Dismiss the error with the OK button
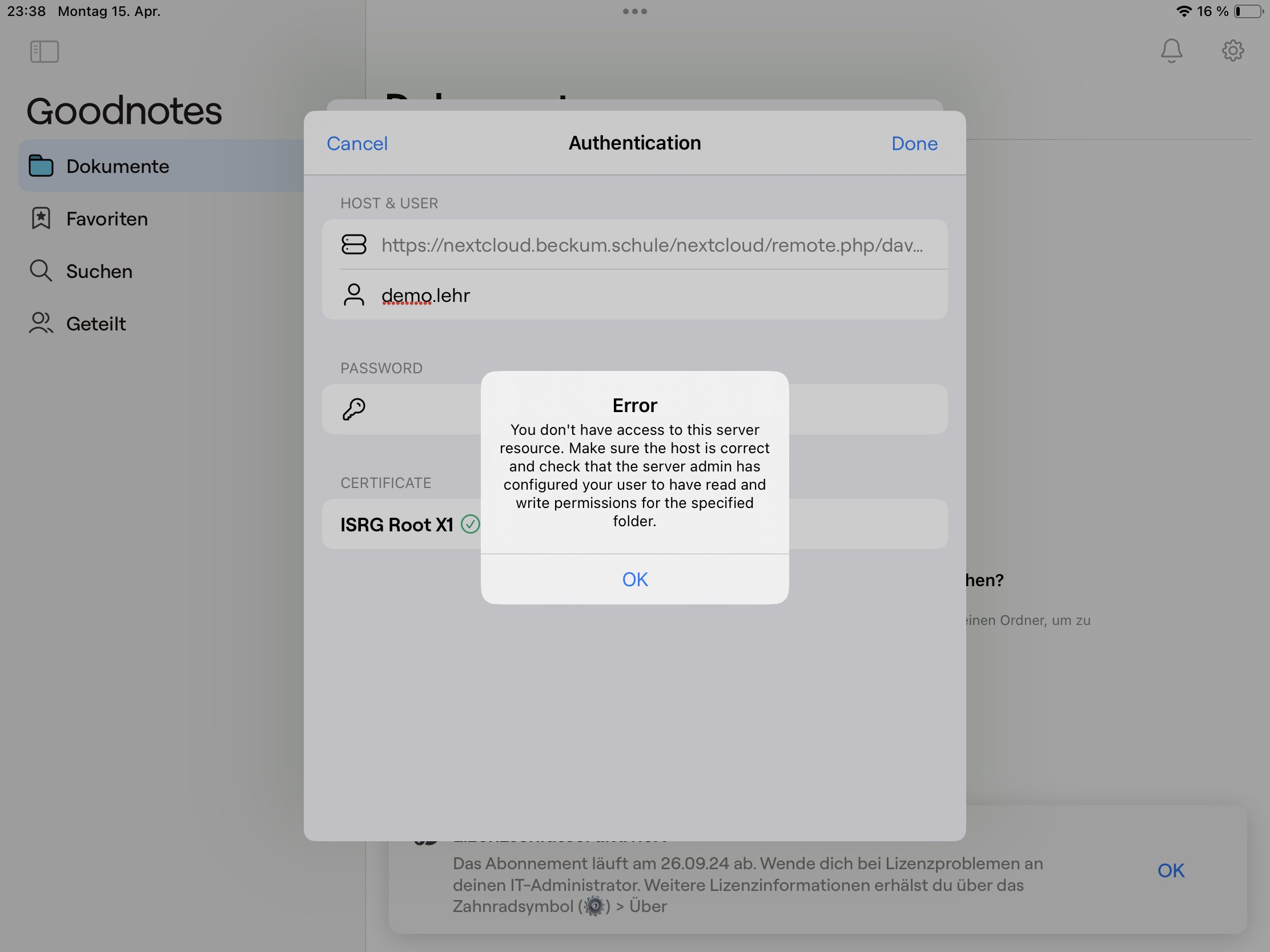This screenshot has width=1270, height=952. point(634,579)
